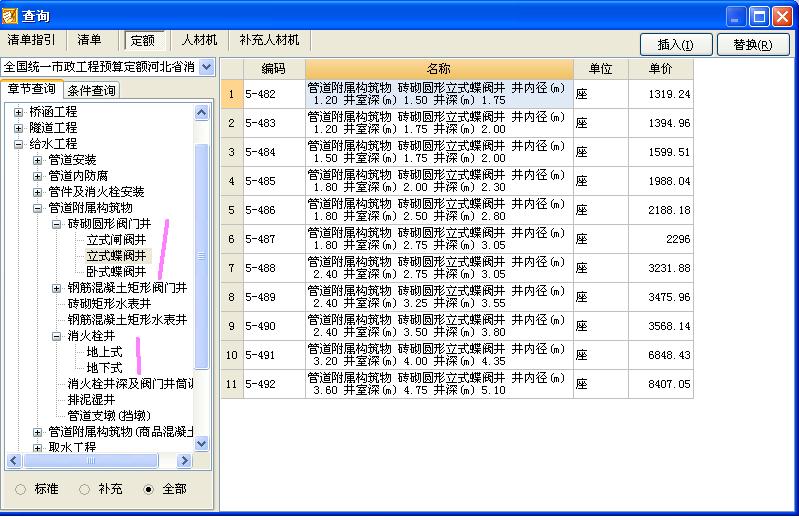Open the 人材机 tab
Screen dimensions: 799x520
coord(199,40)
